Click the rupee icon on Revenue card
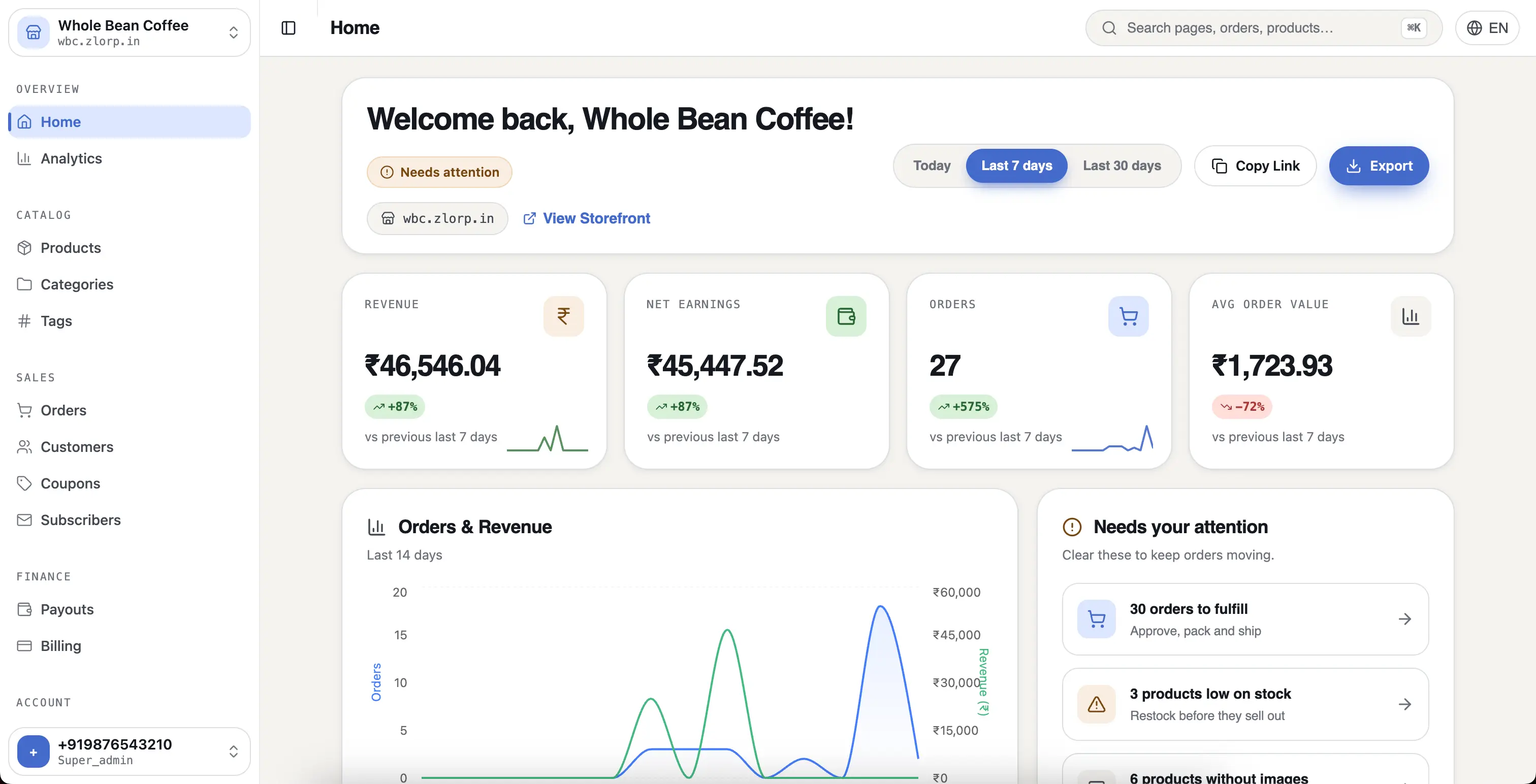Viewport: 1536px width, 784px height. (x=563, y=316)
